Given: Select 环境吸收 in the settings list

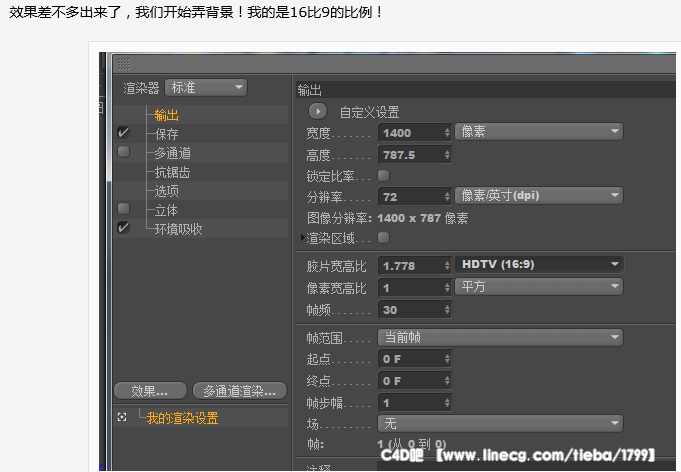Looking at the screenshot, I should [x=178, y=229].
